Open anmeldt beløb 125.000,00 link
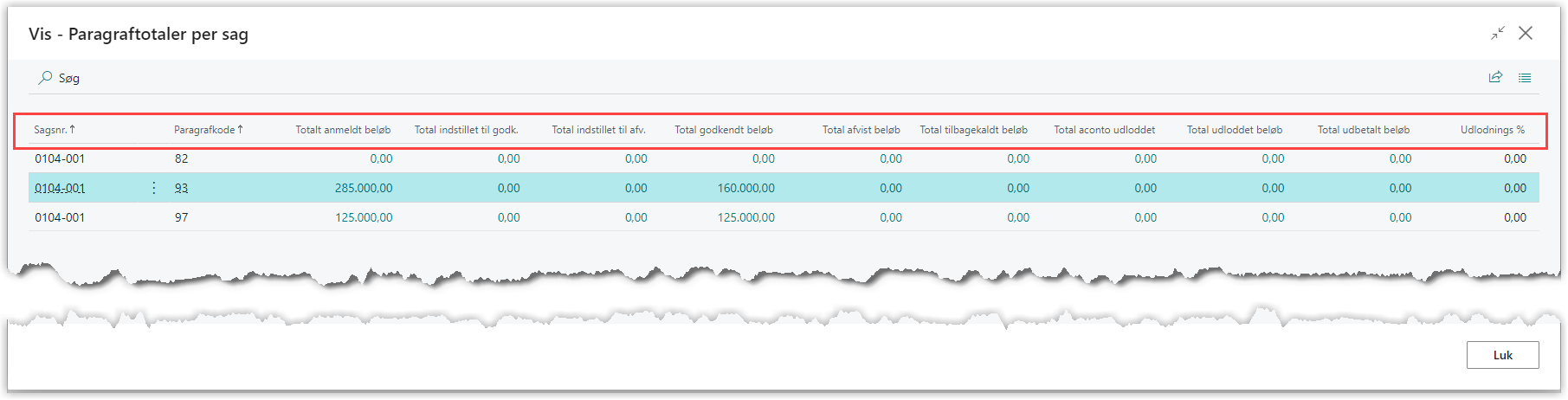This screenshot has width=1568, height=400. click(364, 217)
